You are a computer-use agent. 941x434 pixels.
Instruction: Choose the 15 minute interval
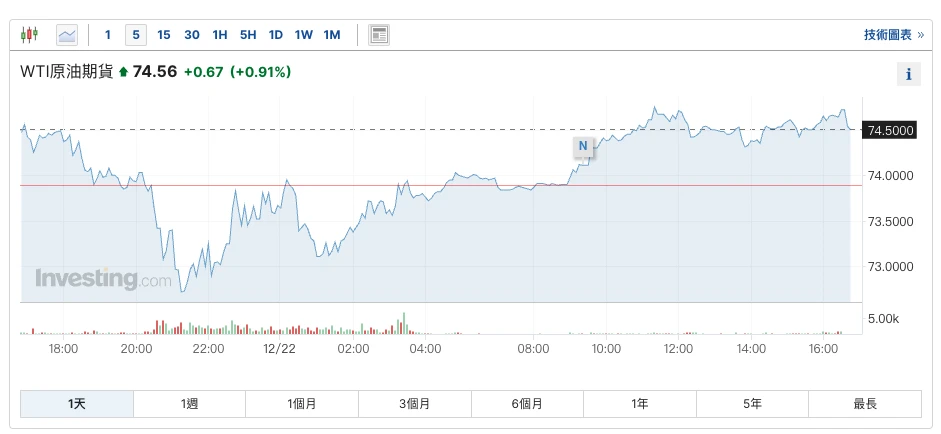tap(164, 35)
